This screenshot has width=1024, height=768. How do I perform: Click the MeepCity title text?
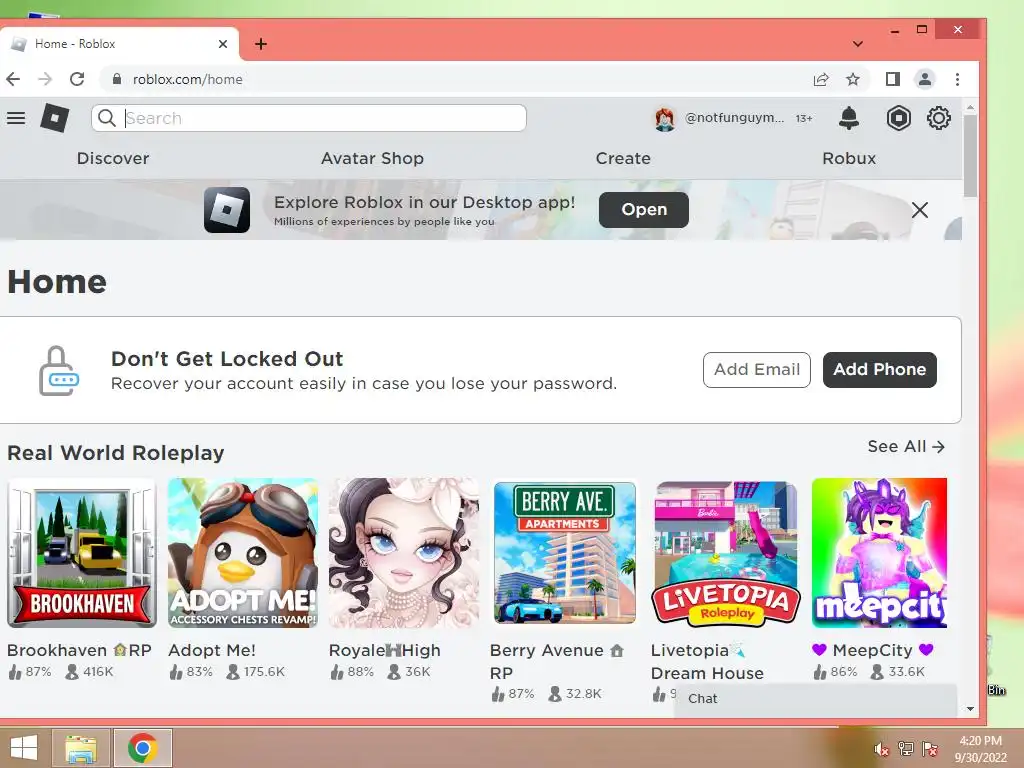click(872, 650)
